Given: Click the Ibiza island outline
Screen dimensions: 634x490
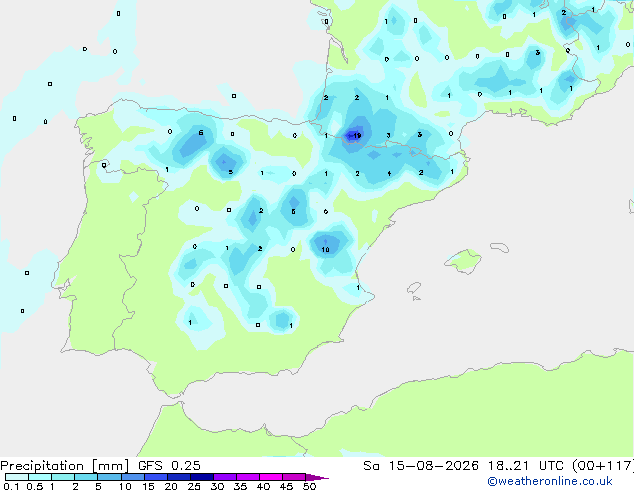Looking at the screenshot, I should coord(414,288).
